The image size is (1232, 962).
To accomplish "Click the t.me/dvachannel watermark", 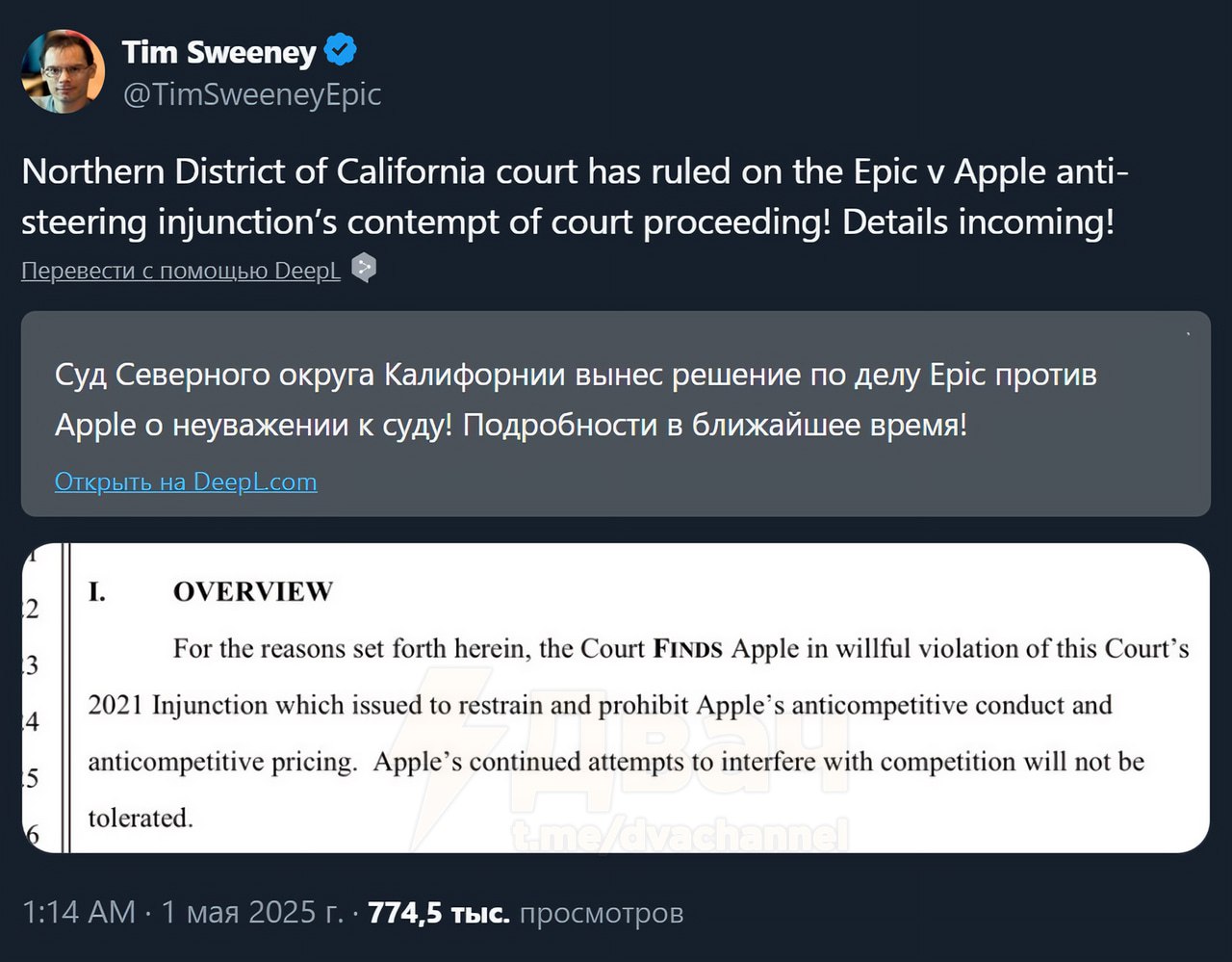I will [x=679, y=835].
